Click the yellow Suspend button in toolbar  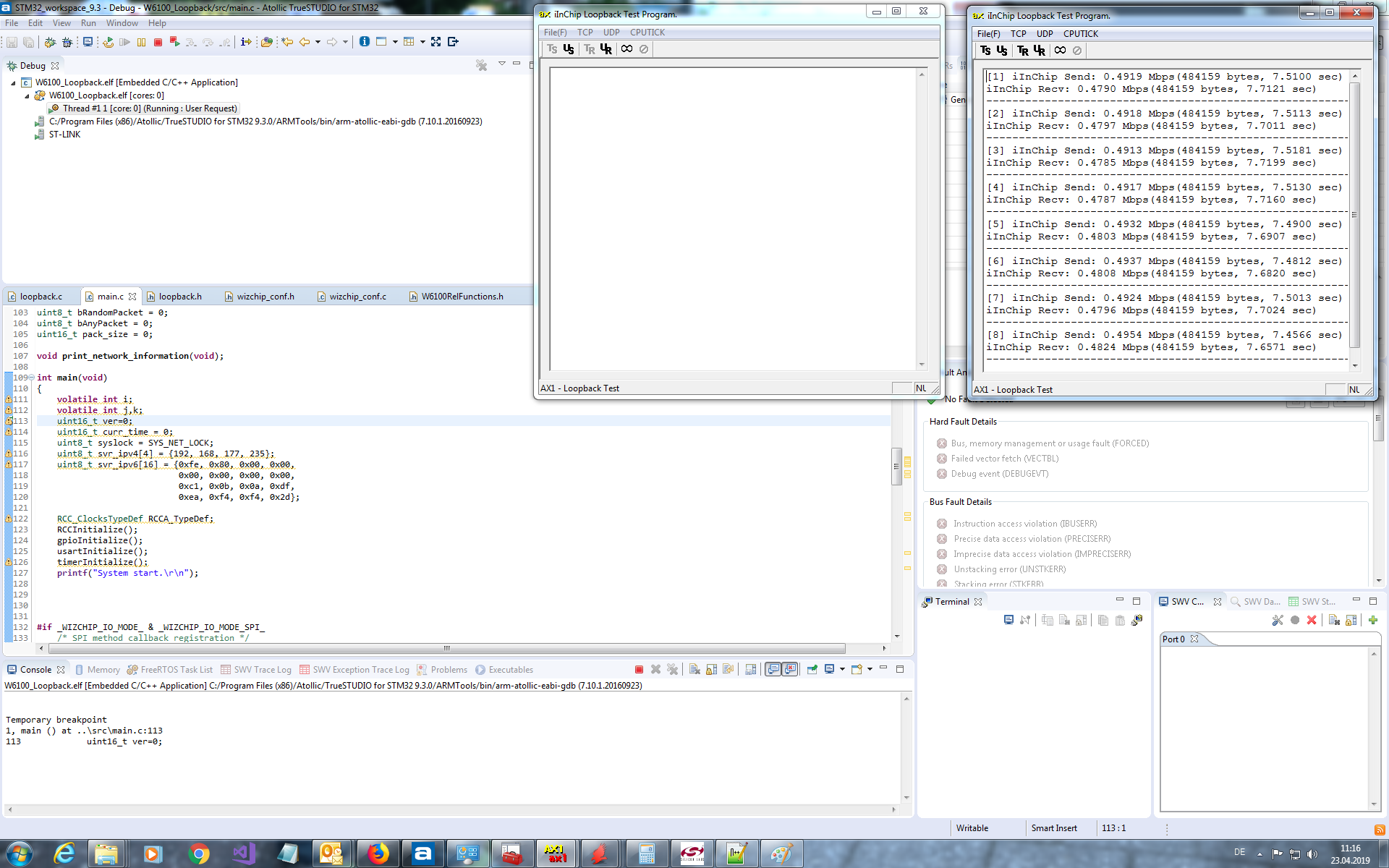[x=141, y=42]
